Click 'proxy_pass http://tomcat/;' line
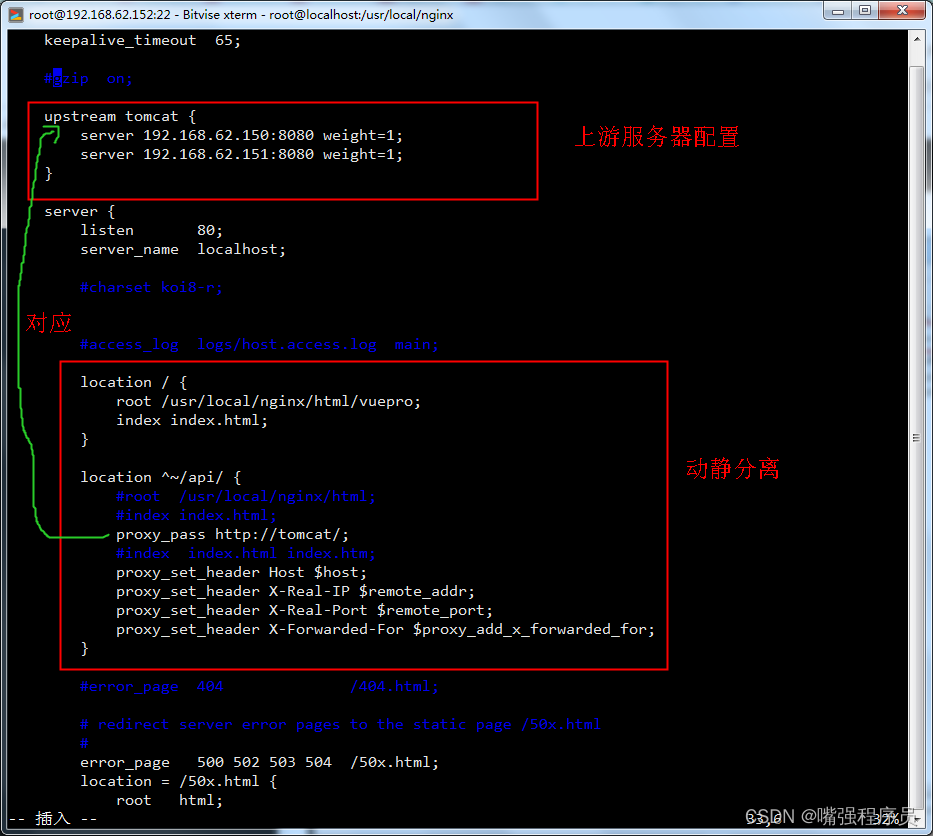The height and width of the screenshot is (836, 933). (x=233, y=535)
